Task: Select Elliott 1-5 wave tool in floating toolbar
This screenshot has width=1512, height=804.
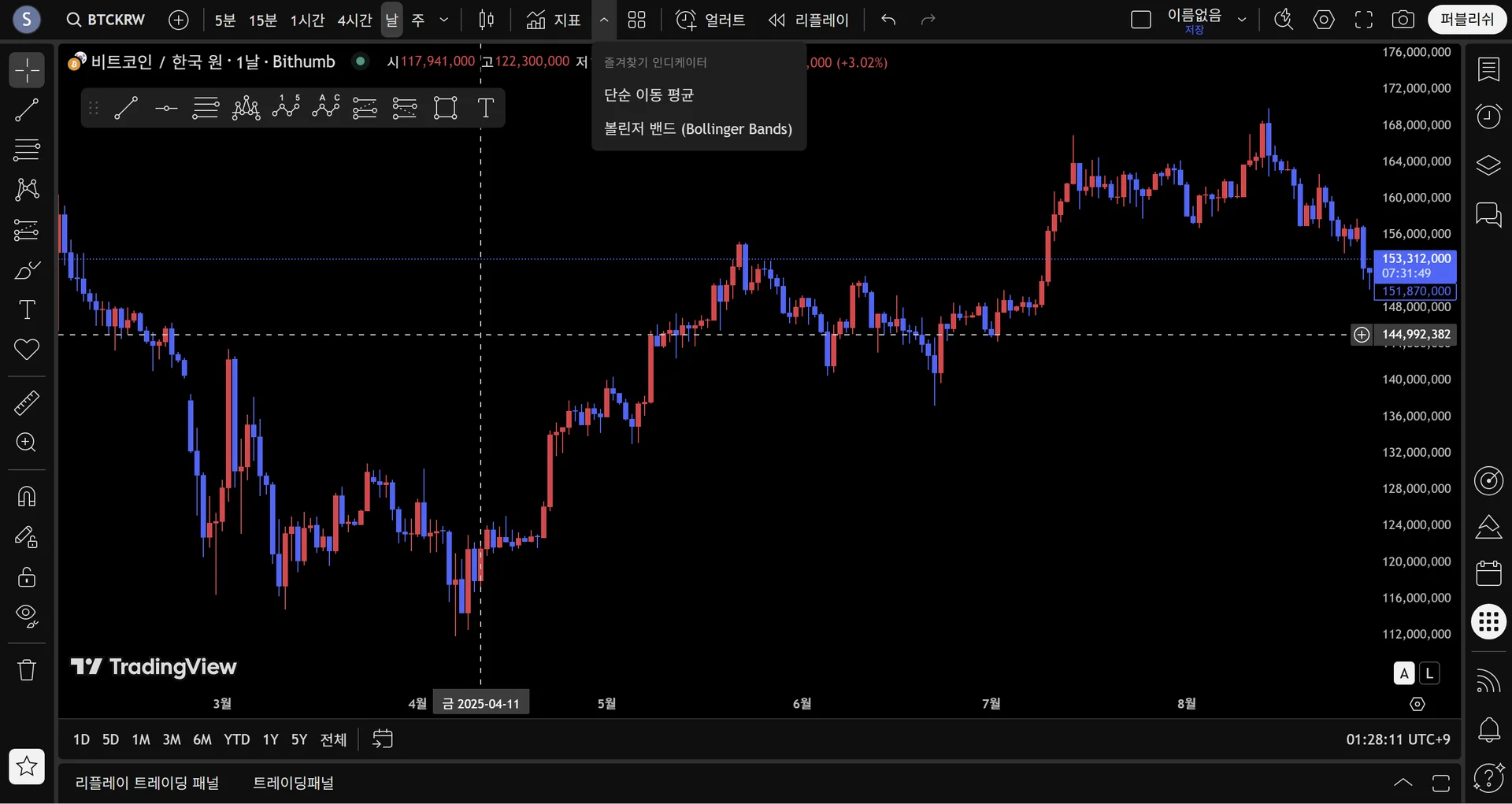Action: [x=286, y=108]
